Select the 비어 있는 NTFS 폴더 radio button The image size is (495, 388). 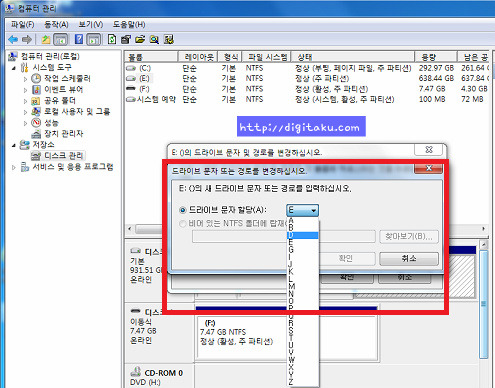coord(182,224)
